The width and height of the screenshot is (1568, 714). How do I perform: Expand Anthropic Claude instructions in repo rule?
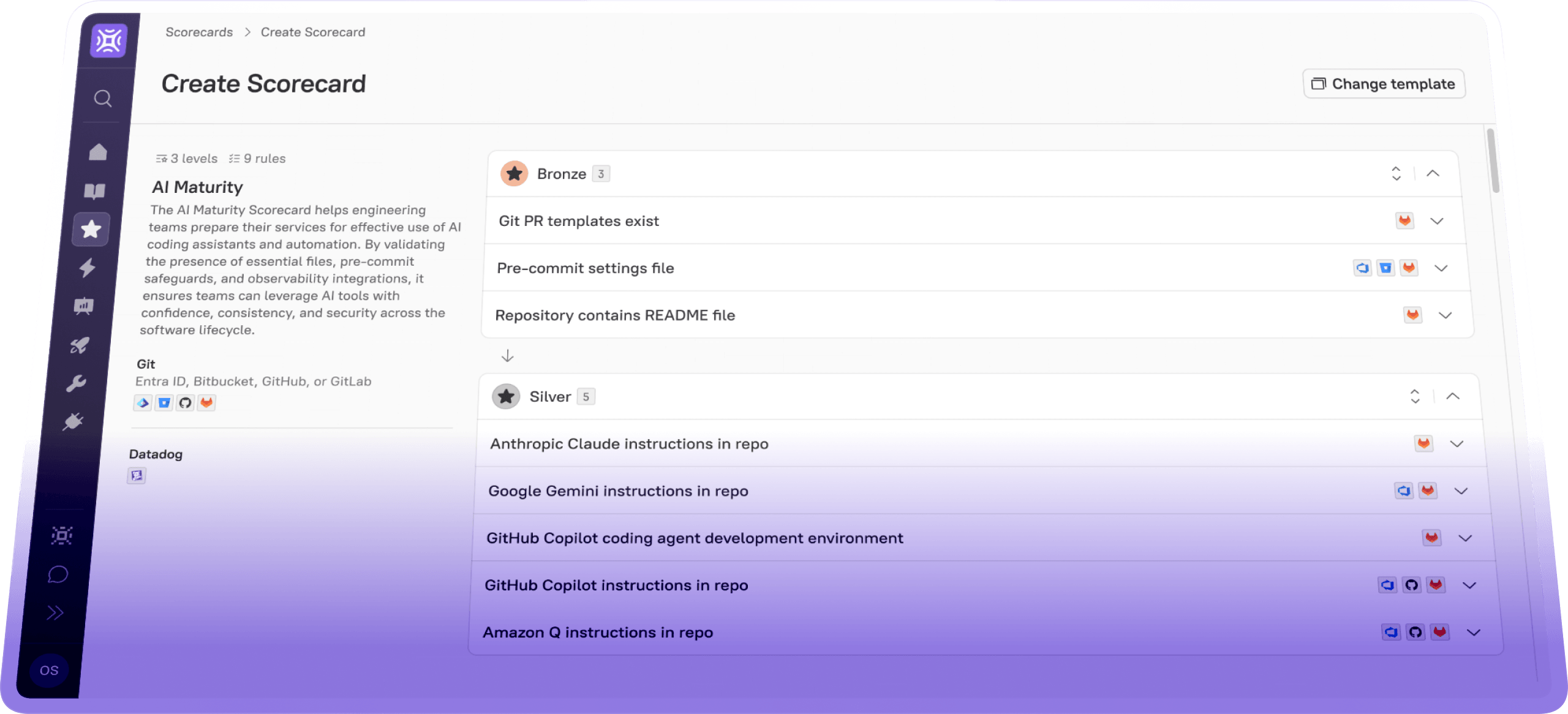point(1457,444)
